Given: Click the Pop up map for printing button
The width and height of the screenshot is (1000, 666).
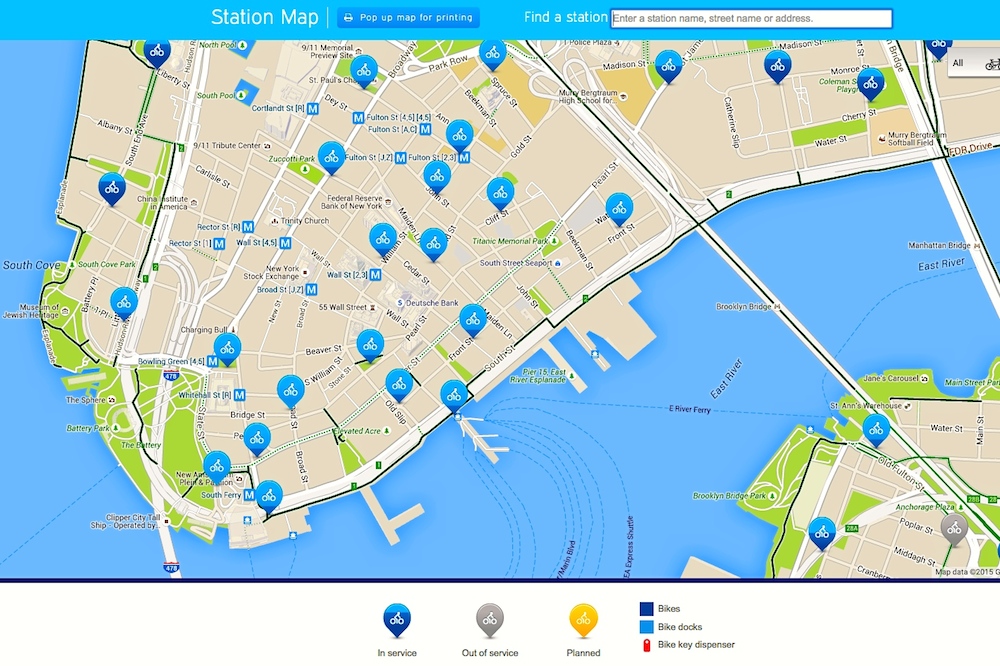Looking at the screenshot, I should pyautogui.click(x=407, y=18).
